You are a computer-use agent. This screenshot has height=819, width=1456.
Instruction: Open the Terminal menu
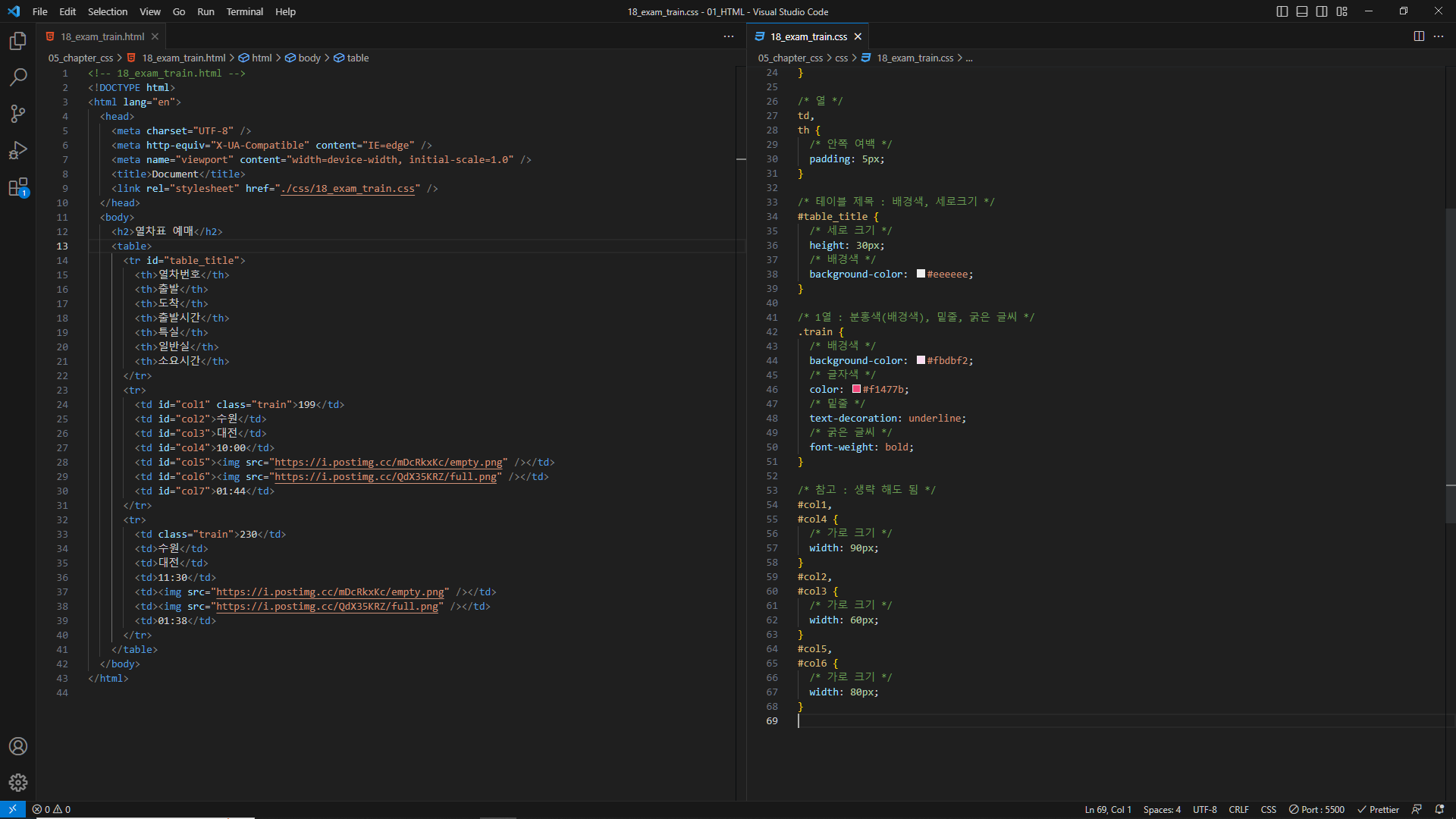point(244,11)
